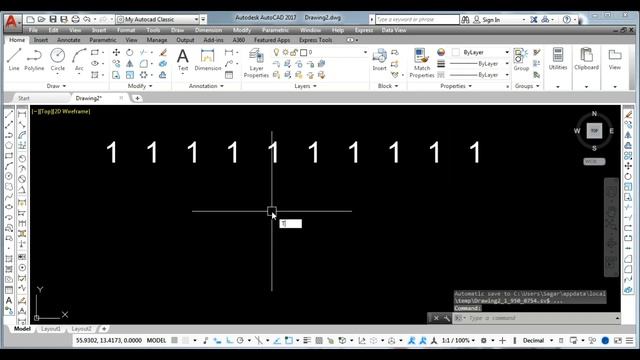Toggle the layer on/off lightbulb icon
The height and width of the screenshot is (360, 640).
tap(276, 52)
